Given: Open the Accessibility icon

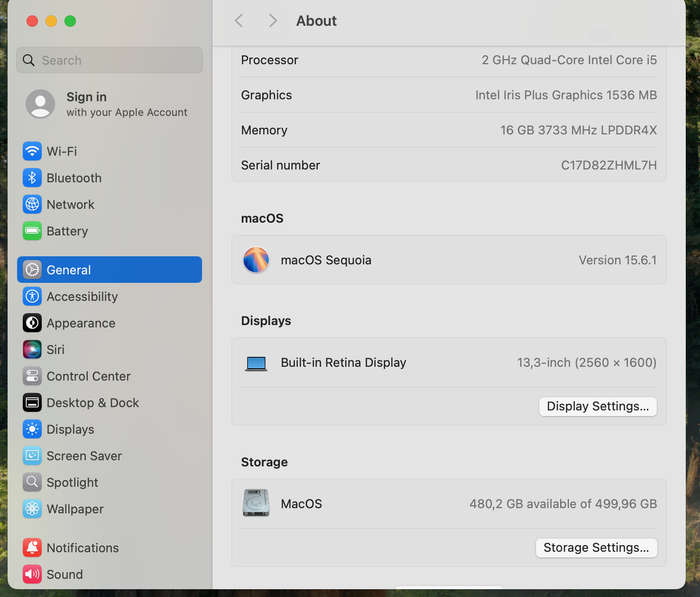Looking at the screenshot, I should tap(32, 296).
